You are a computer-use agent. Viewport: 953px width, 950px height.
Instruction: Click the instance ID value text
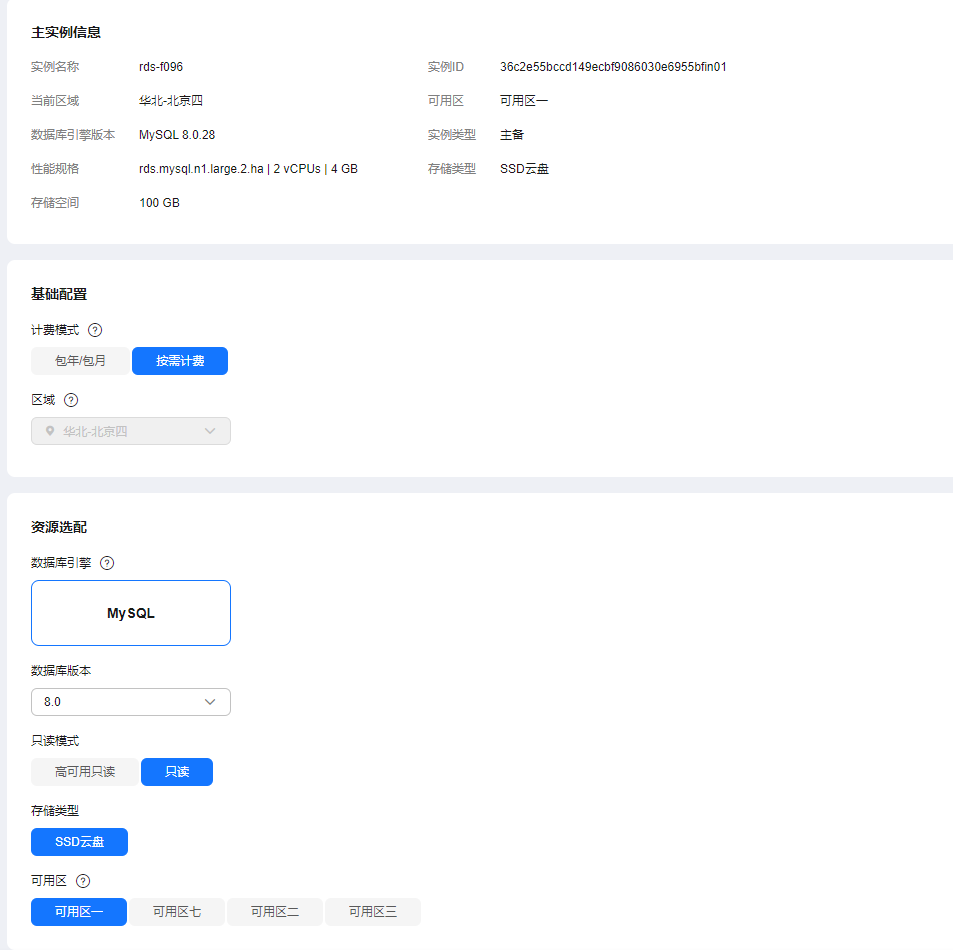613,67
